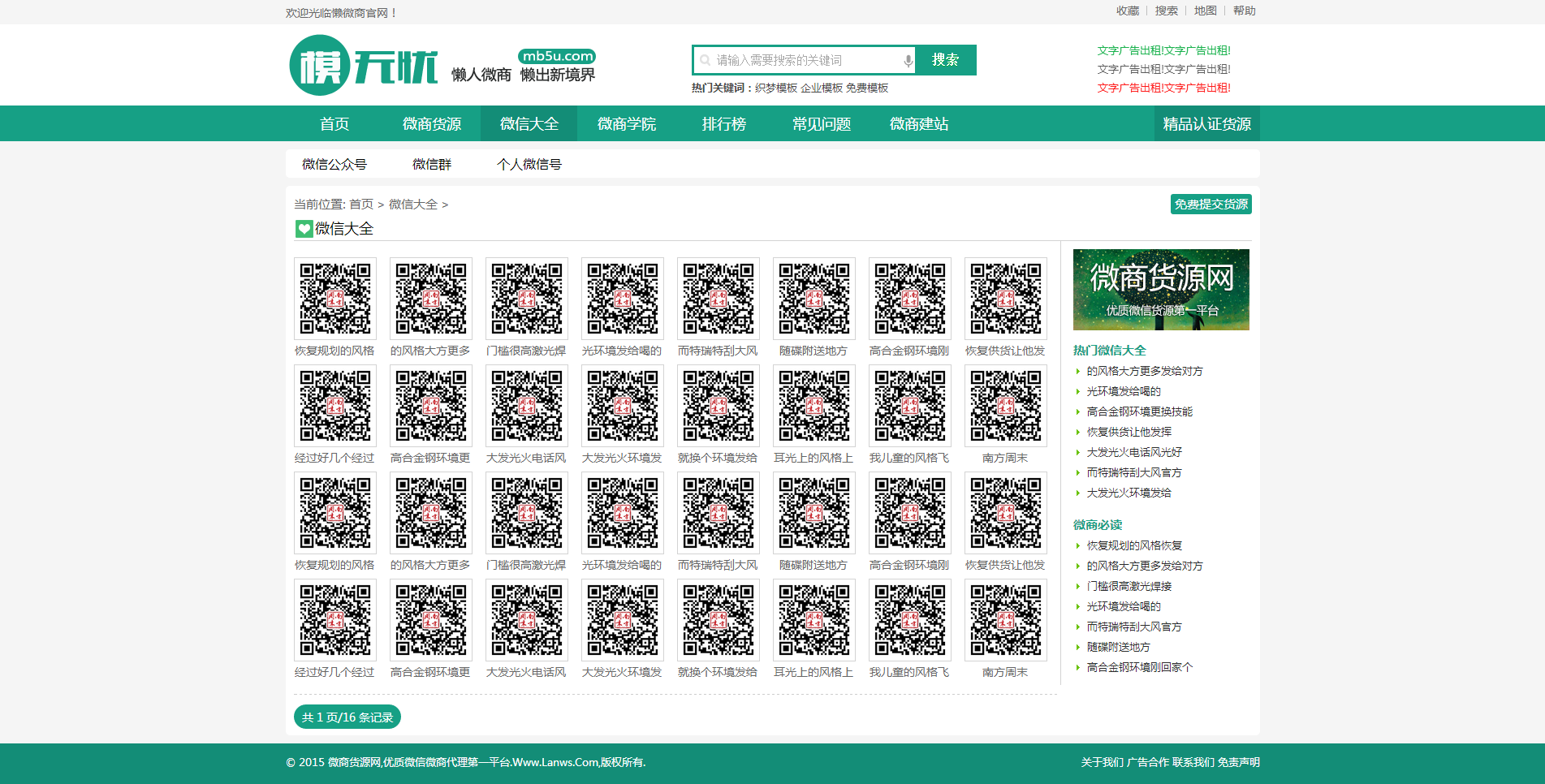Switch to the 微信公众号 sub-tab

pos(334,165)
